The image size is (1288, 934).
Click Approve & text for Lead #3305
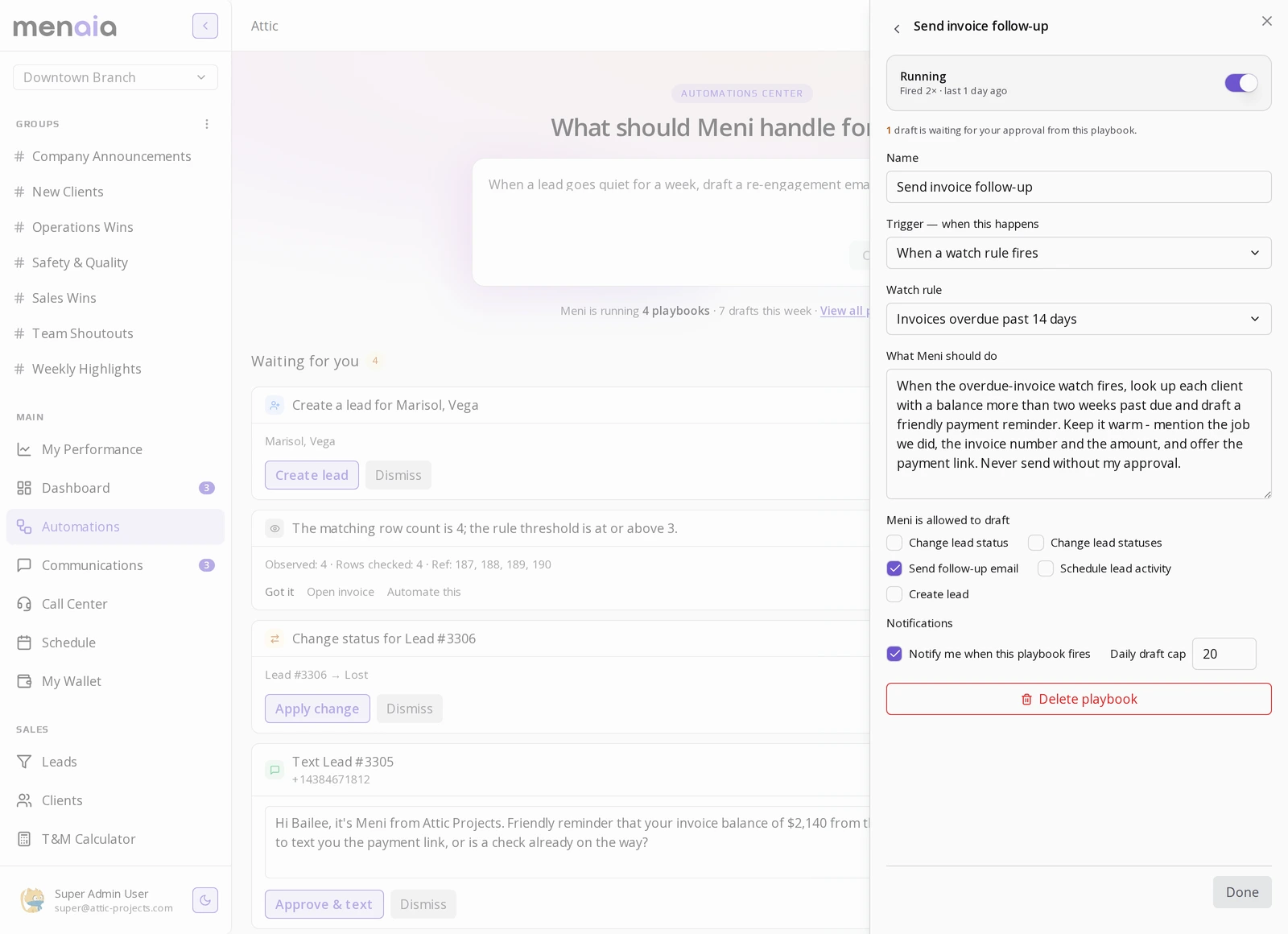pyautogui.click(x=324, y=904)
